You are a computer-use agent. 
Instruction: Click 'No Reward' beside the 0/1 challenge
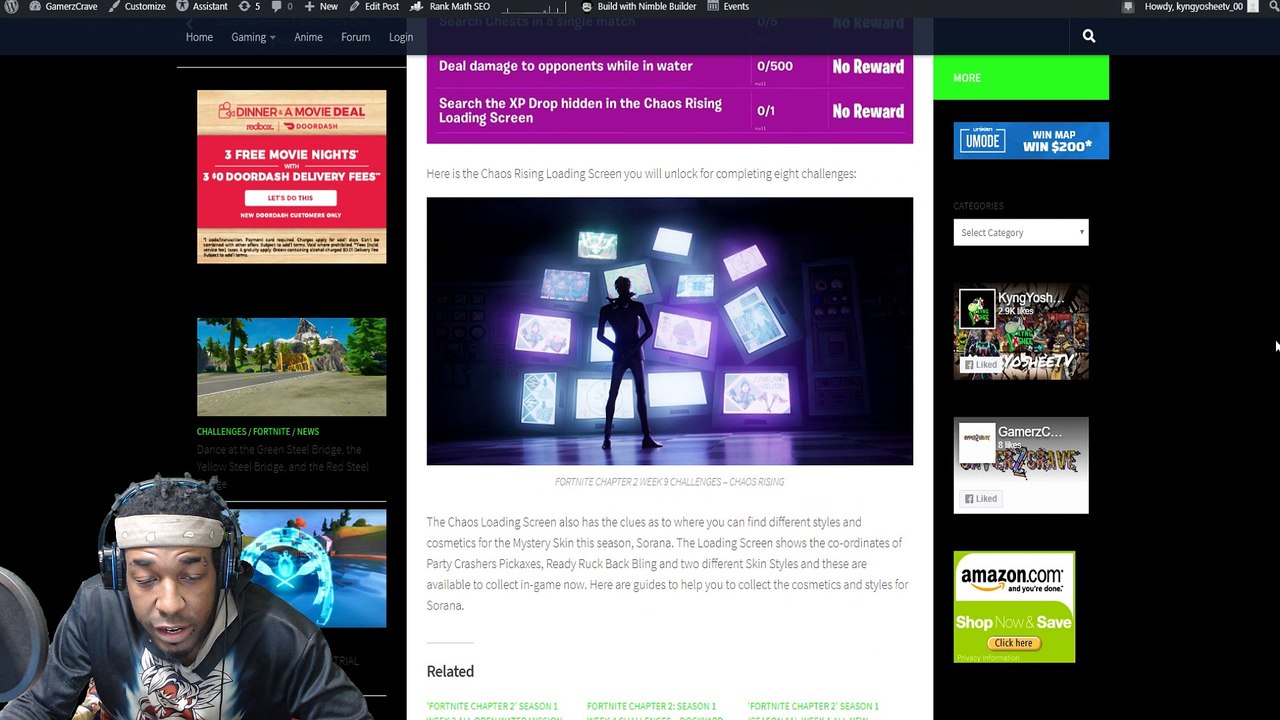click(x=868, y=111)
